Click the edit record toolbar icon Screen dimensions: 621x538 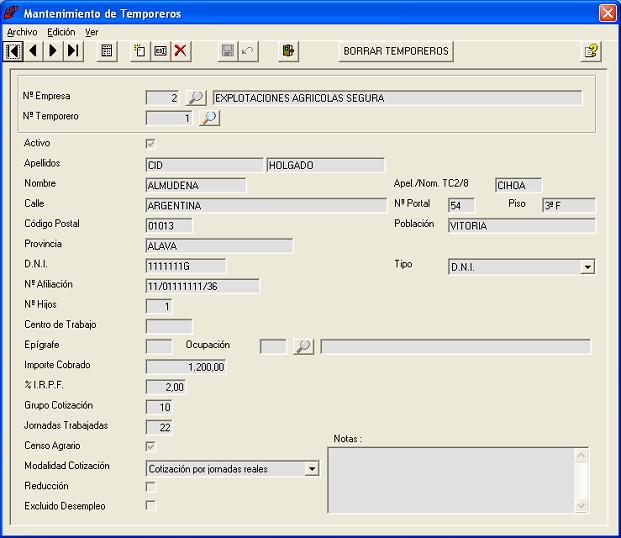160,51
